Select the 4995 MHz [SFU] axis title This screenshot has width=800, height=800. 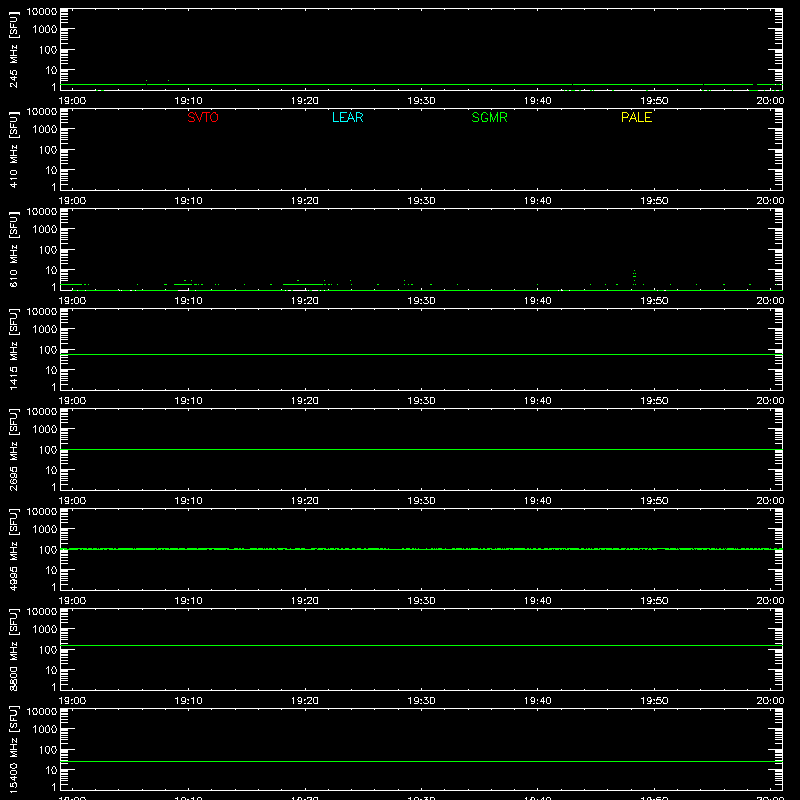tap(13, 550)
